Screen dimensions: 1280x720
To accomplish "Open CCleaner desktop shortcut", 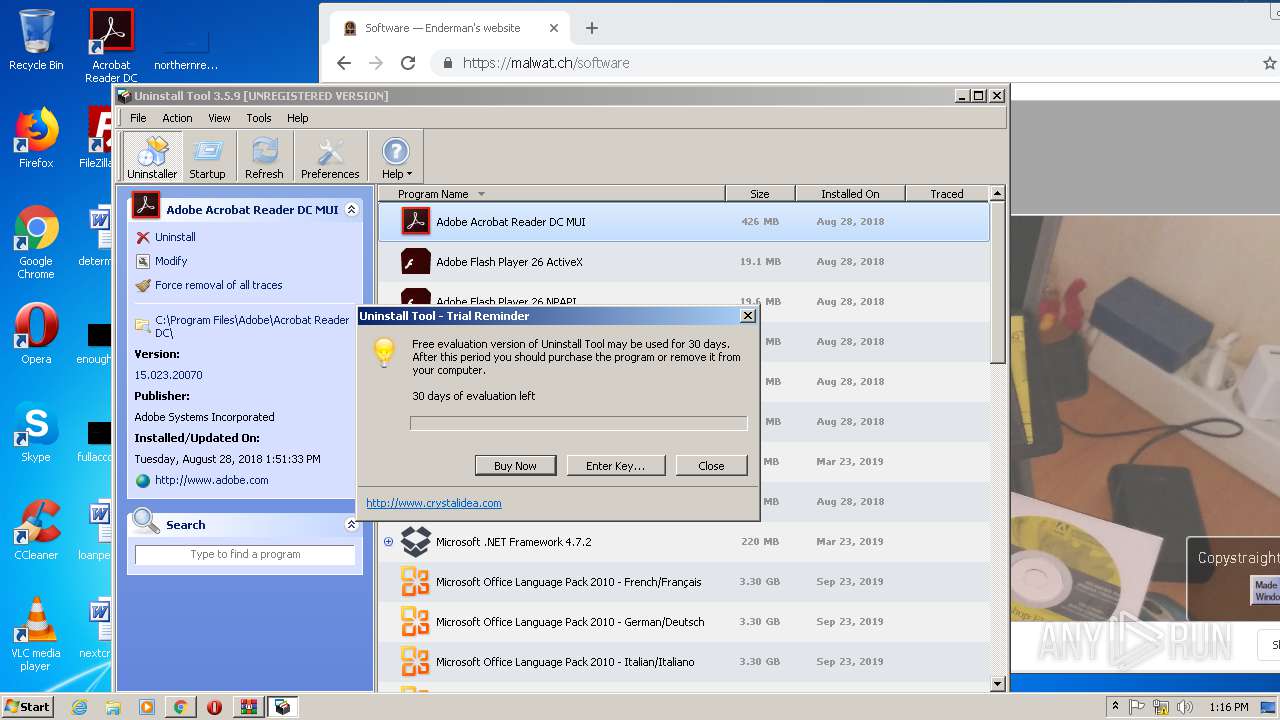I will pos(36,530).
